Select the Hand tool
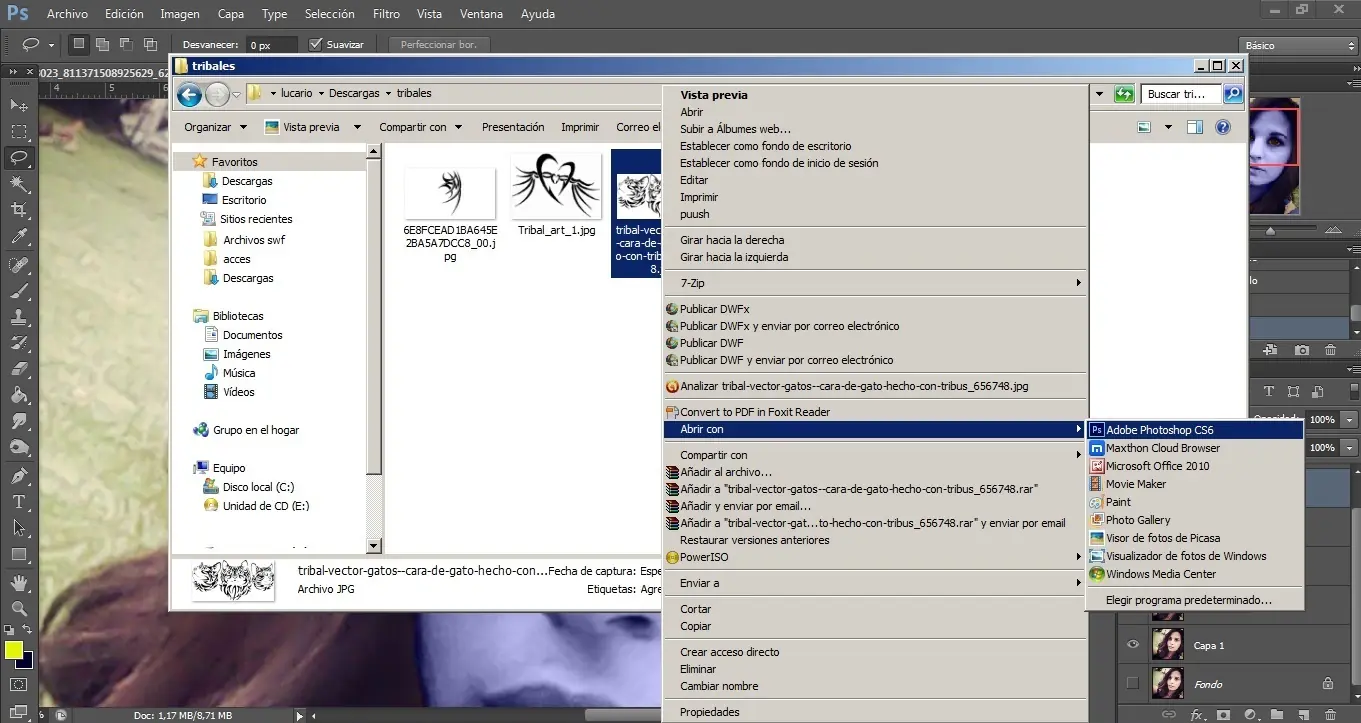This screenshot has height=723, width=1361. pyautogui.click(x=19, y=583)
